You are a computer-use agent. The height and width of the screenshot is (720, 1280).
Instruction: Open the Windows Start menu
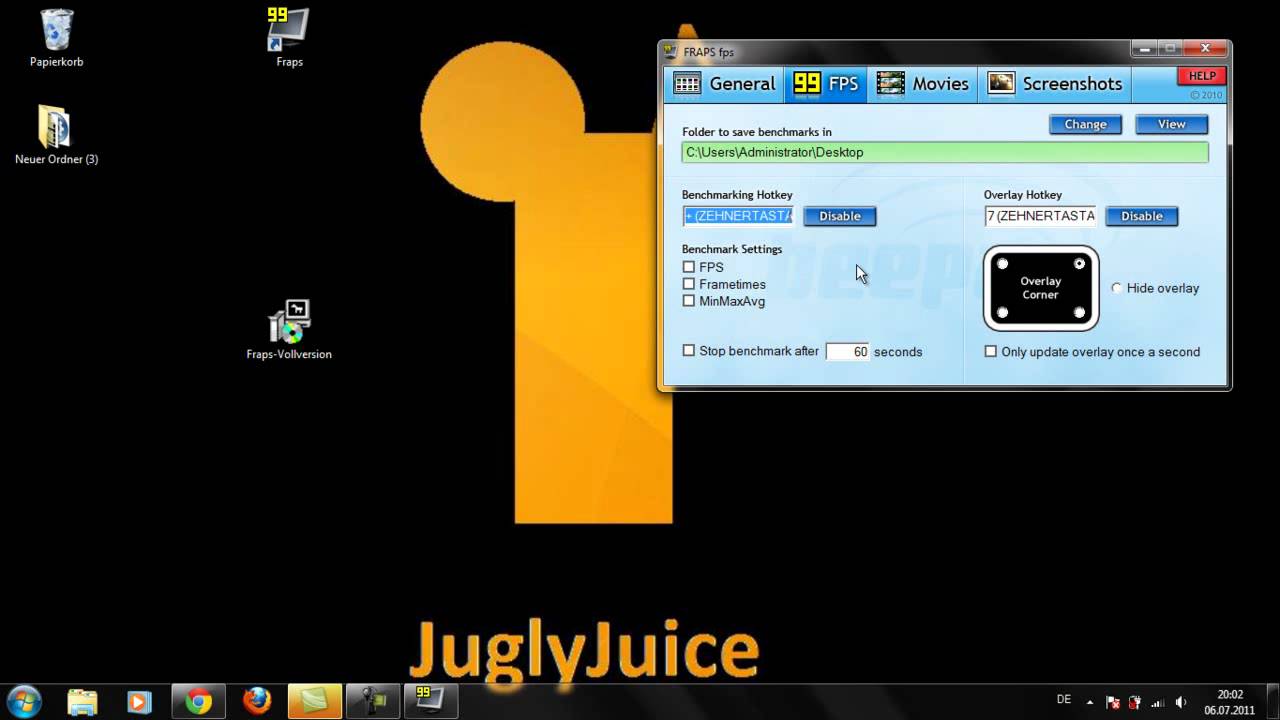23,701
